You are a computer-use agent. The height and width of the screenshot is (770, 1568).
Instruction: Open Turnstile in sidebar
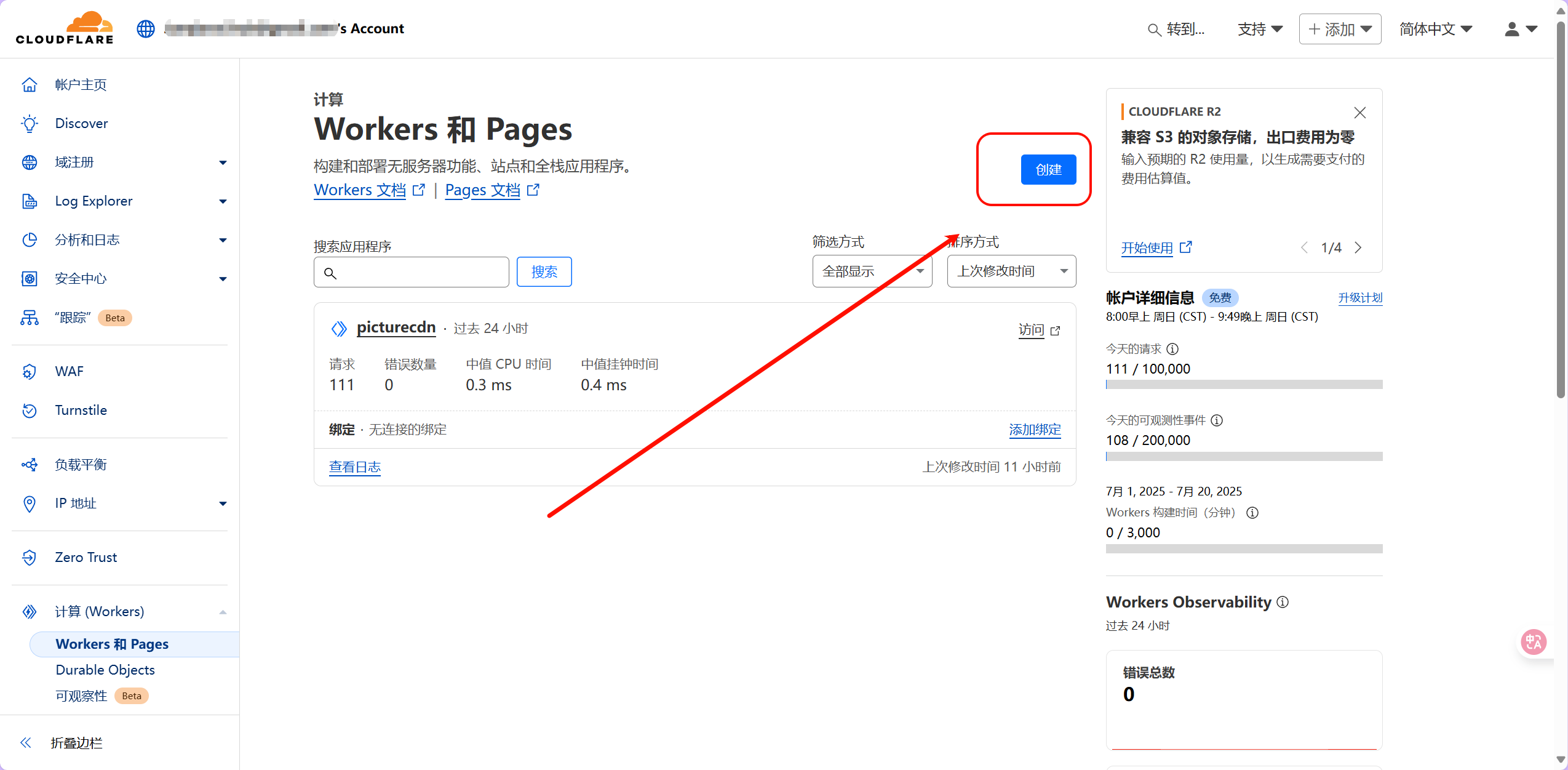(x=81, y=411)
